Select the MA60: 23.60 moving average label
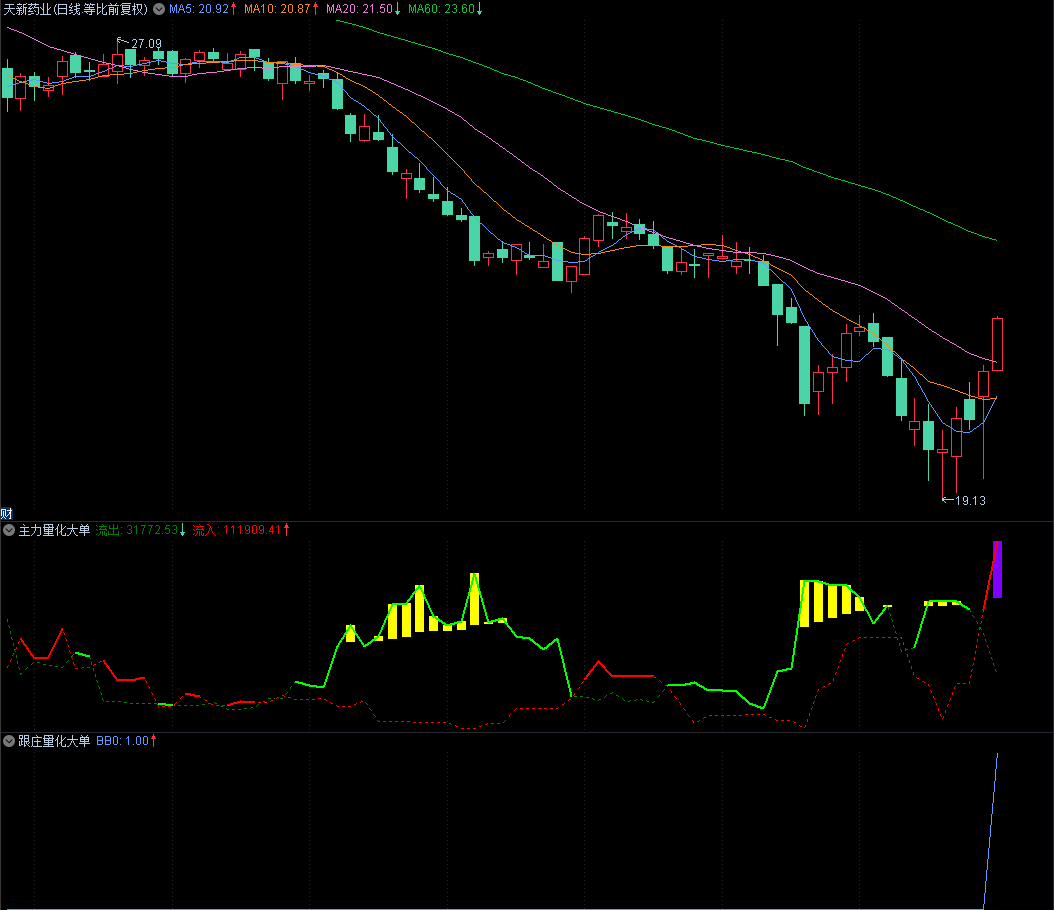 441,9
